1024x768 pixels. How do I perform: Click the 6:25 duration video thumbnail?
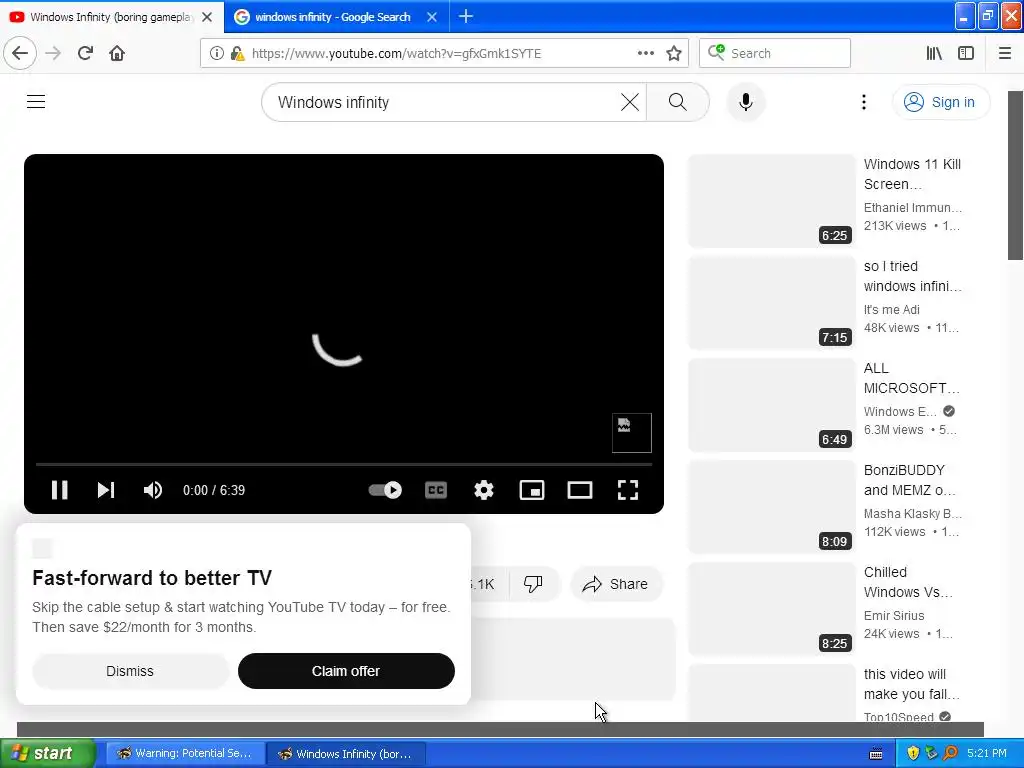771,201
